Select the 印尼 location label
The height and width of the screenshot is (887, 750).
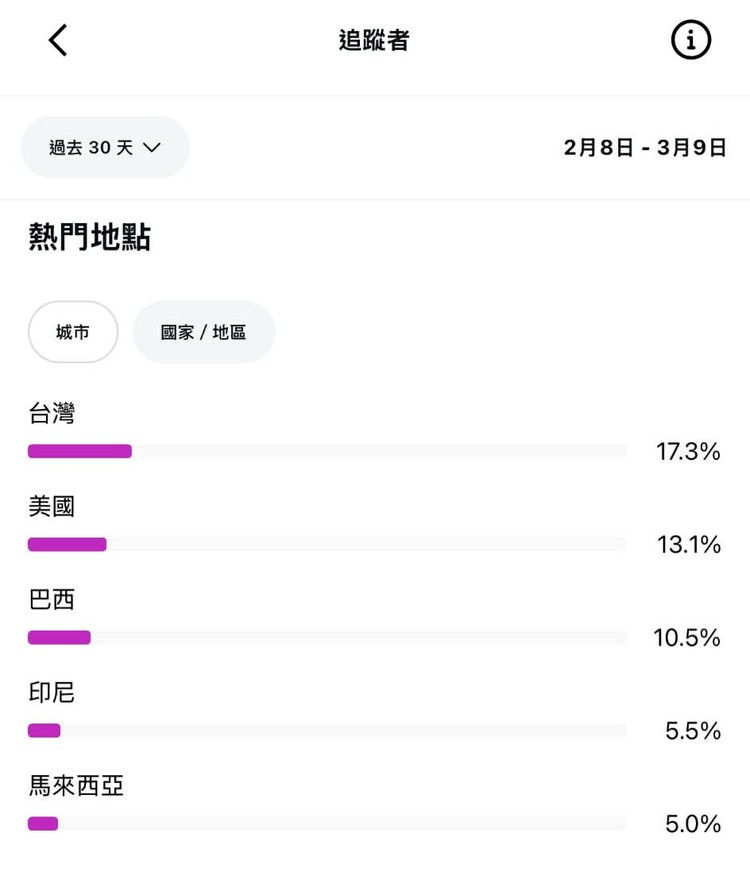coord(51,692)
